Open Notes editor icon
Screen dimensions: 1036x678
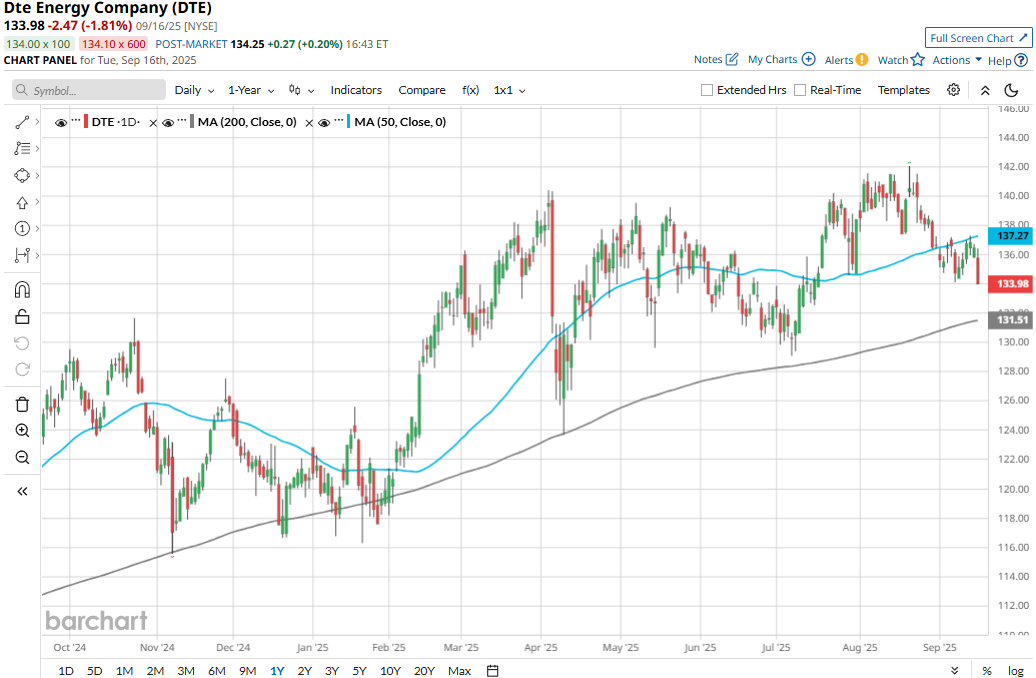[x=731, y=59]
